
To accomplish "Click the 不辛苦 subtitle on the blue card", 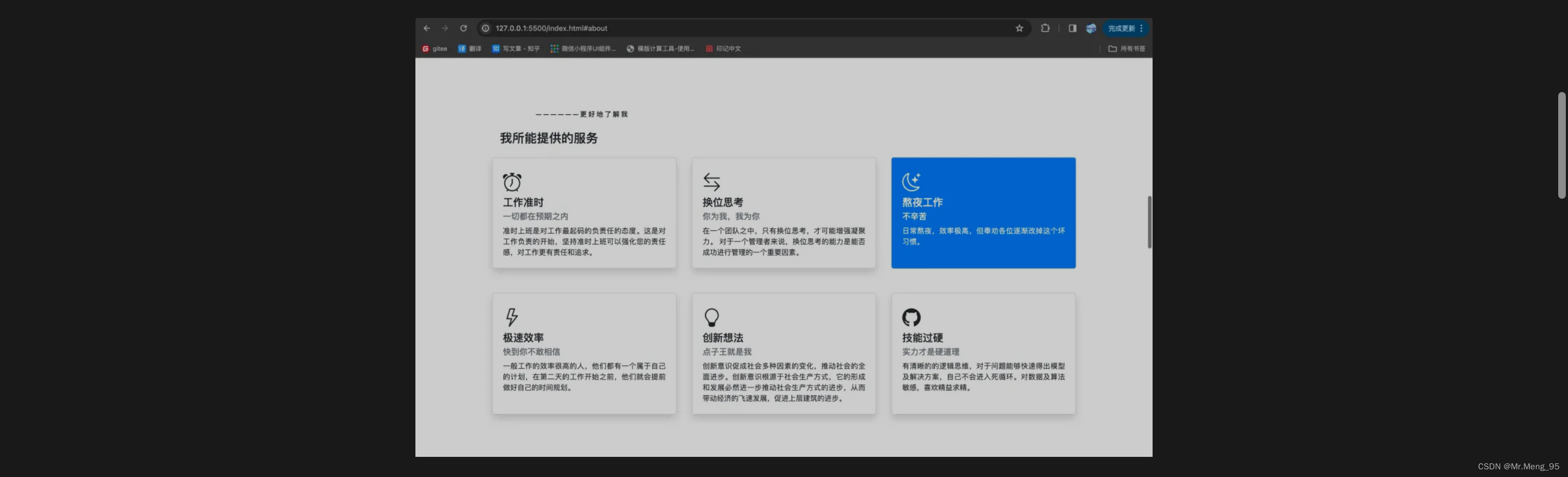I will click(914, 217).
